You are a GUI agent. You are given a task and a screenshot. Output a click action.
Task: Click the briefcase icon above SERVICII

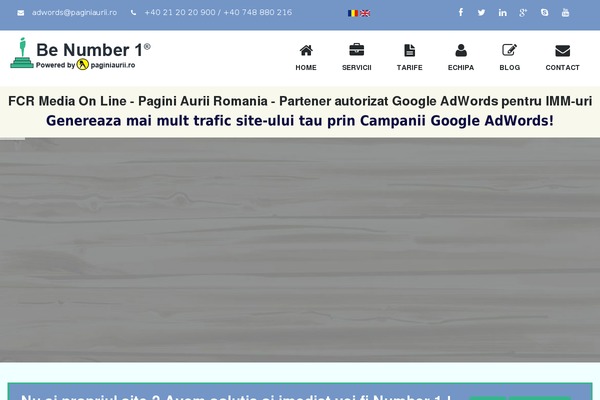click(357, 50)
